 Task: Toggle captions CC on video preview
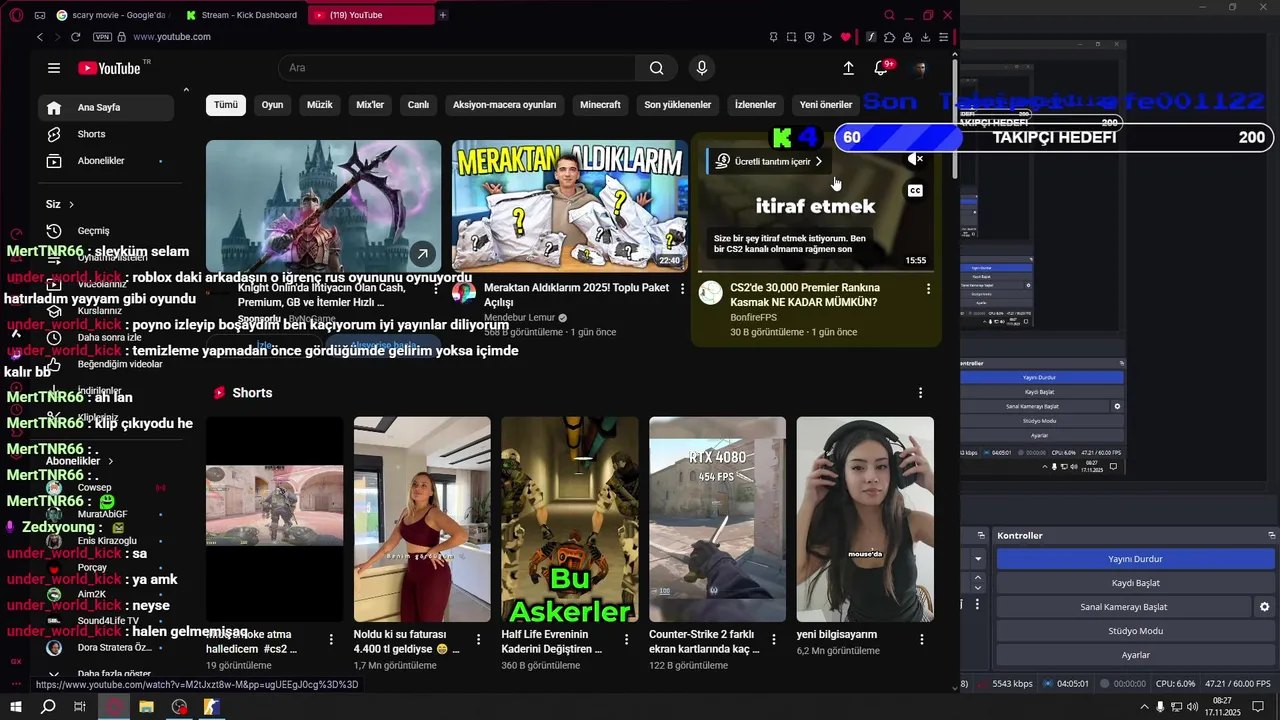pos(915,190)
